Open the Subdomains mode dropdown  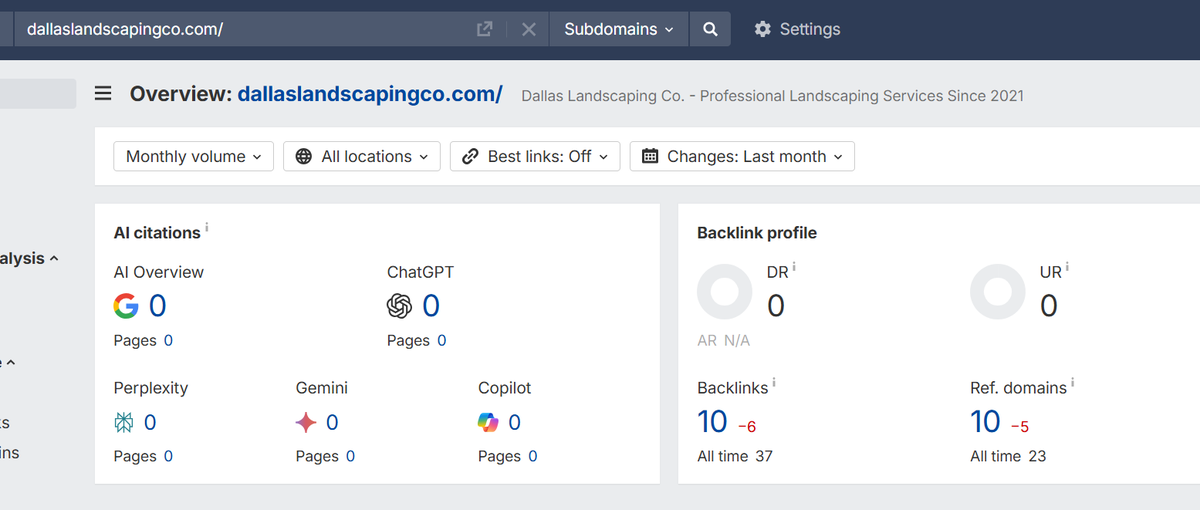point(619,29)
